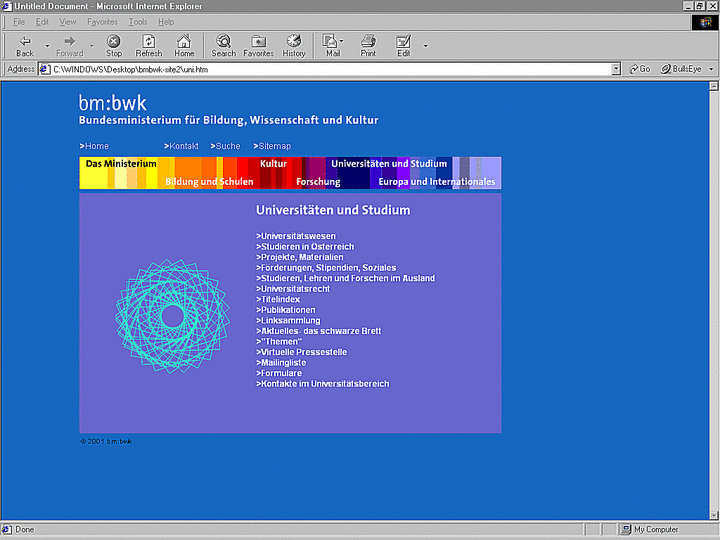Screen dimensions: 720x540
Task: Open the Publikationen link
Action: (286, 310)
